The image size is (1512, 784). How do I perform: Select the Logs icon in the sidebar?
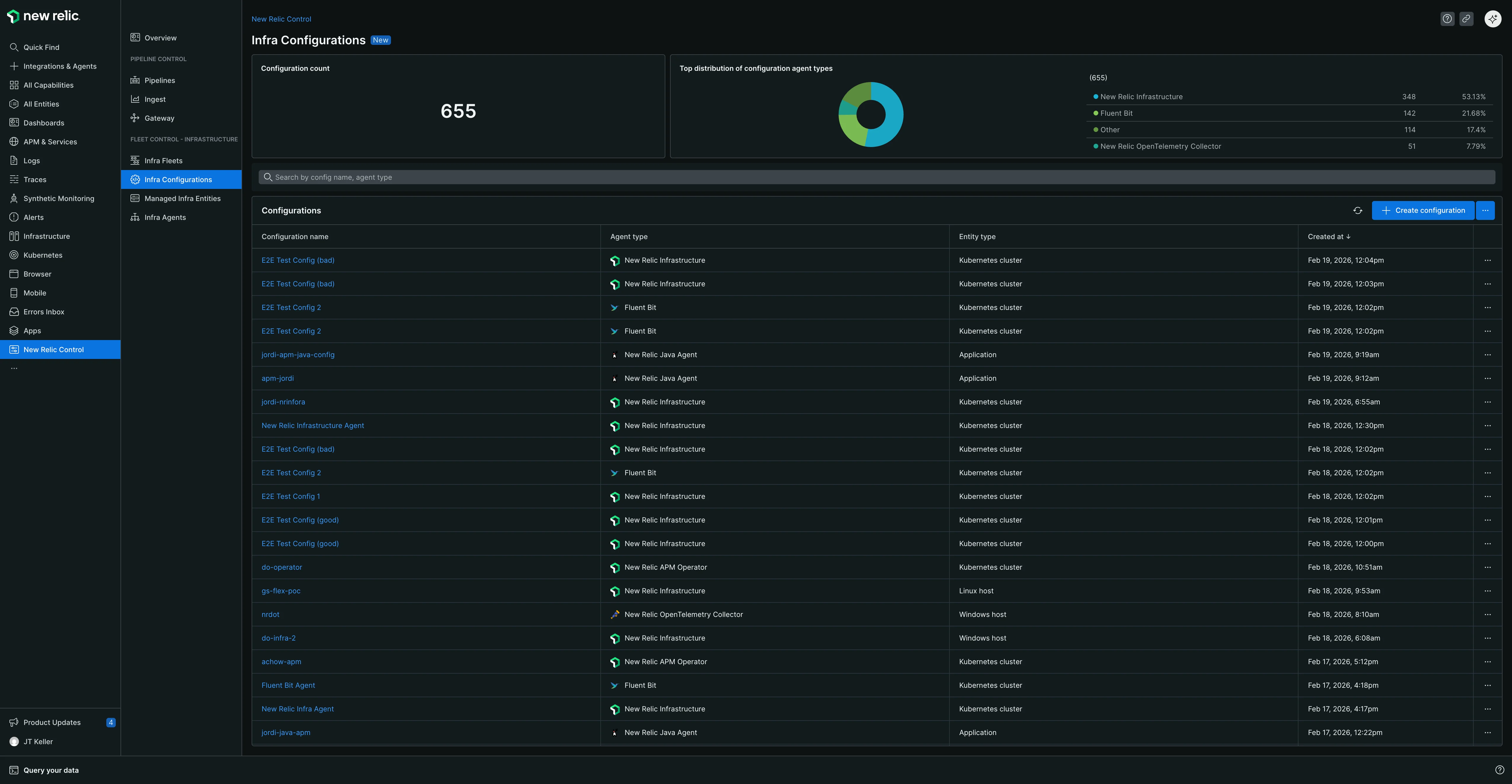[14, 160]
